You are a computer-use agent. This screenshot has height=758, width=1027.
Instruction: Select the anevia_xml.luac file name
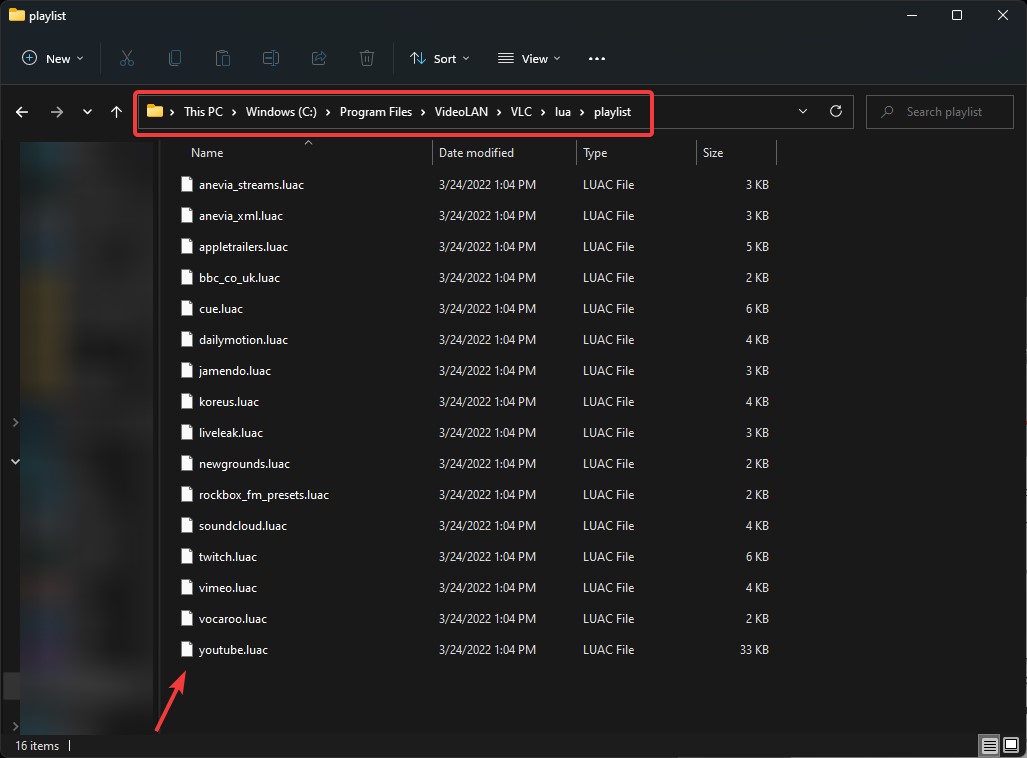point(240,216)
